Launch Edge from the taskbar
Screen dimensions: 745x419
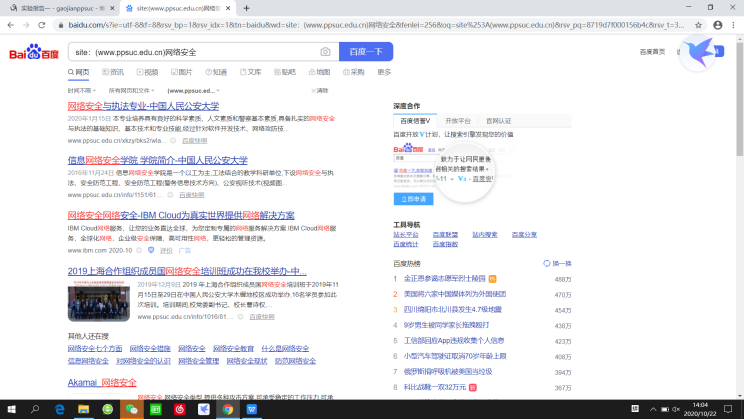[59, 409]
